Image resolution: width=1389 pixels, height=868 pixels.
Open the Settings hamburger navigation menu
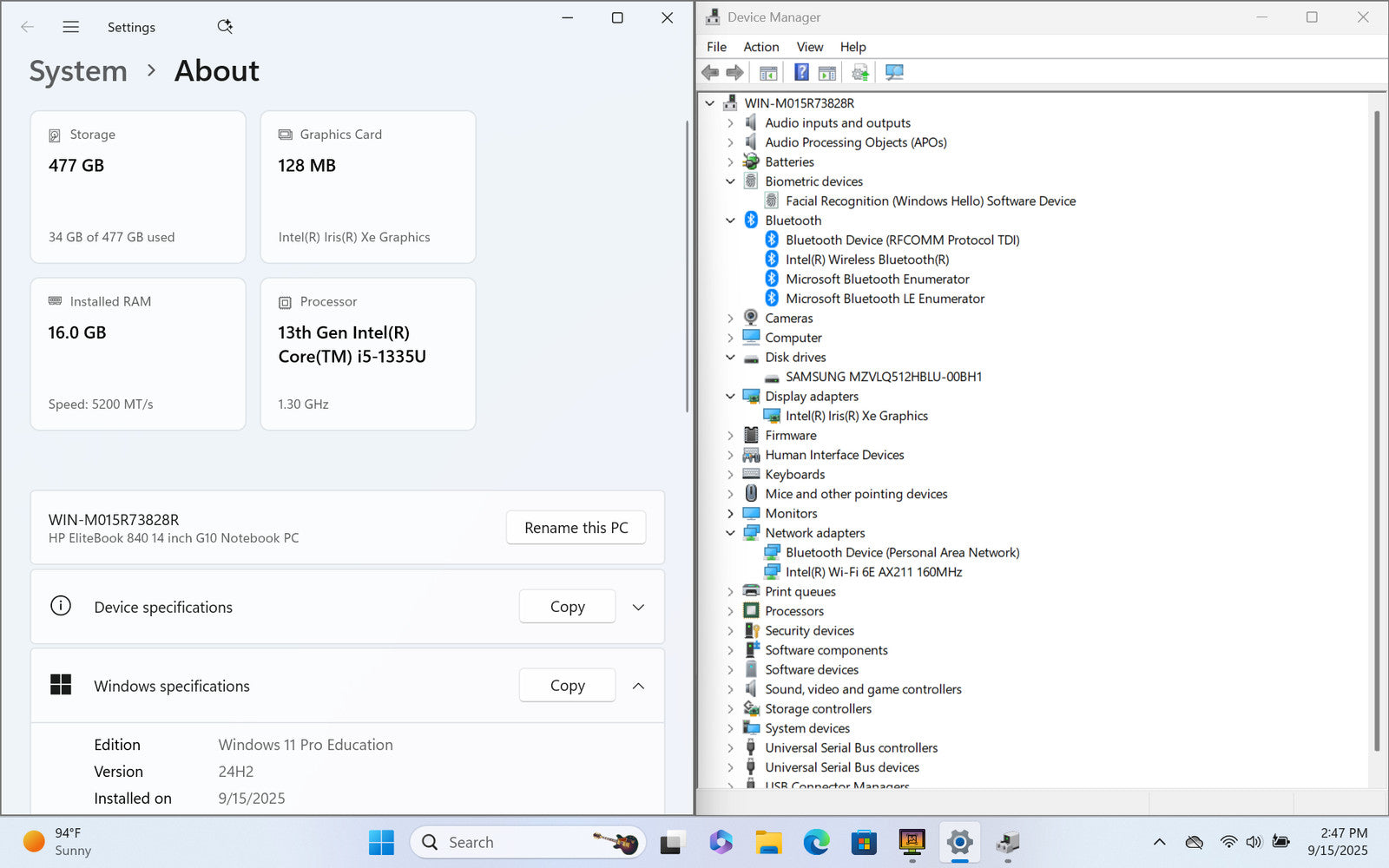(x=71, y=27)
